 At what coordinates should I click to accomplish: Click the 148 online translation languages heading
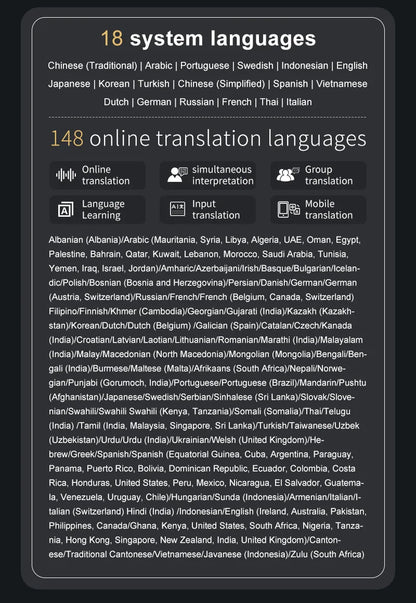coord(208,138)
